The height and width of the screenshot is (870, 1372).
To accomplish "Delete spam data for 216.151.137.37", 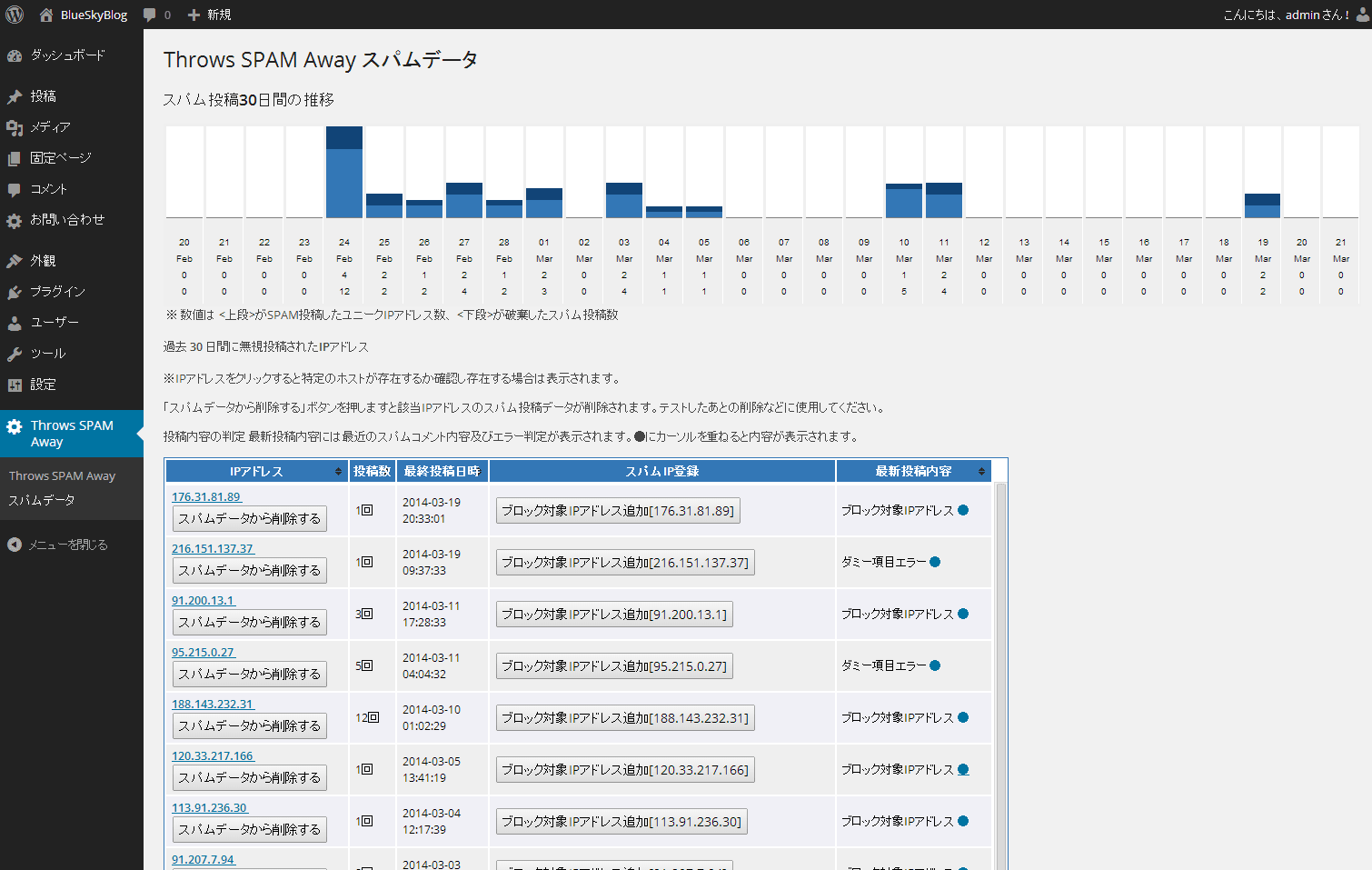I will click(x=250, y=570).
